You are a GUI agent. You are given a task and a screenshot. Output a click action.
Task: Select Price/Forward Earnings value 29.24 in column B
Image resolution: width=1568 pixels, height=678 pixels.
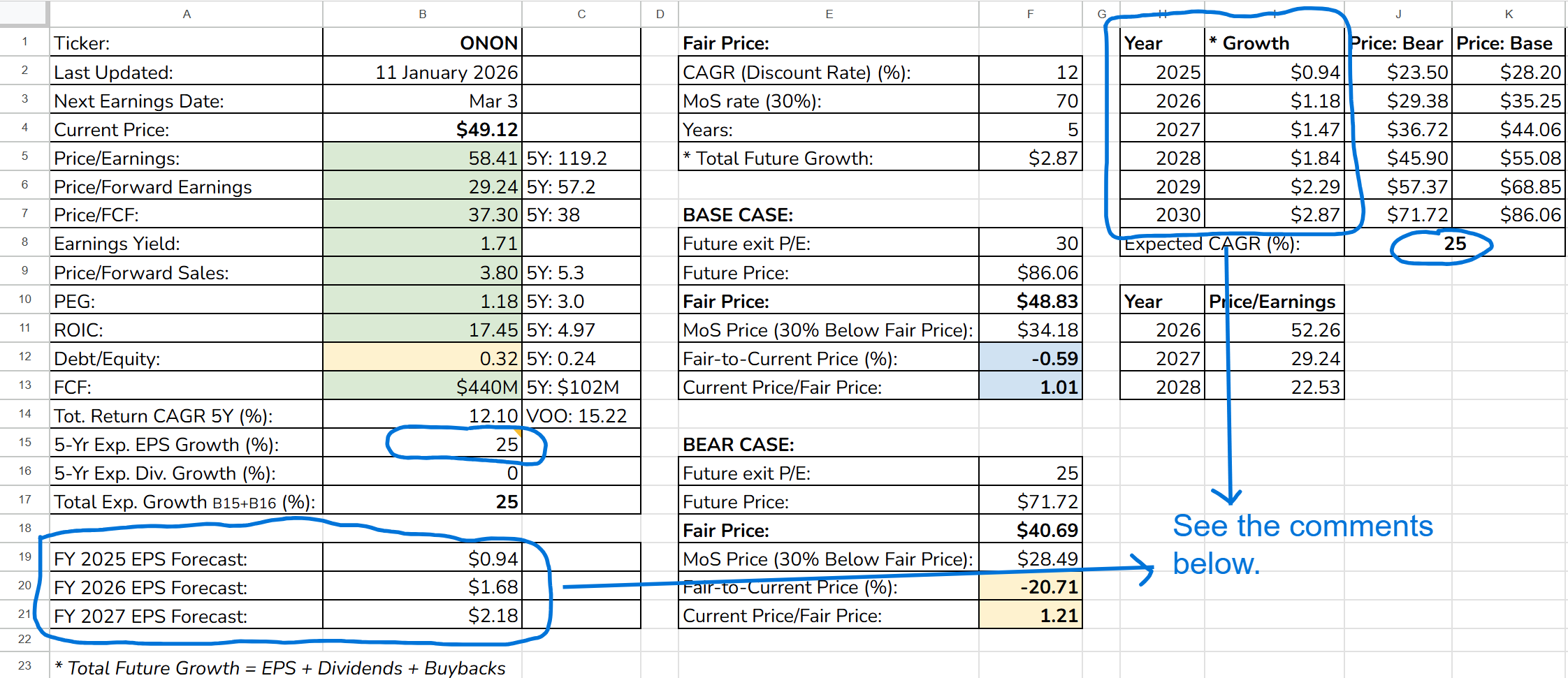click(x=422, y=186)
